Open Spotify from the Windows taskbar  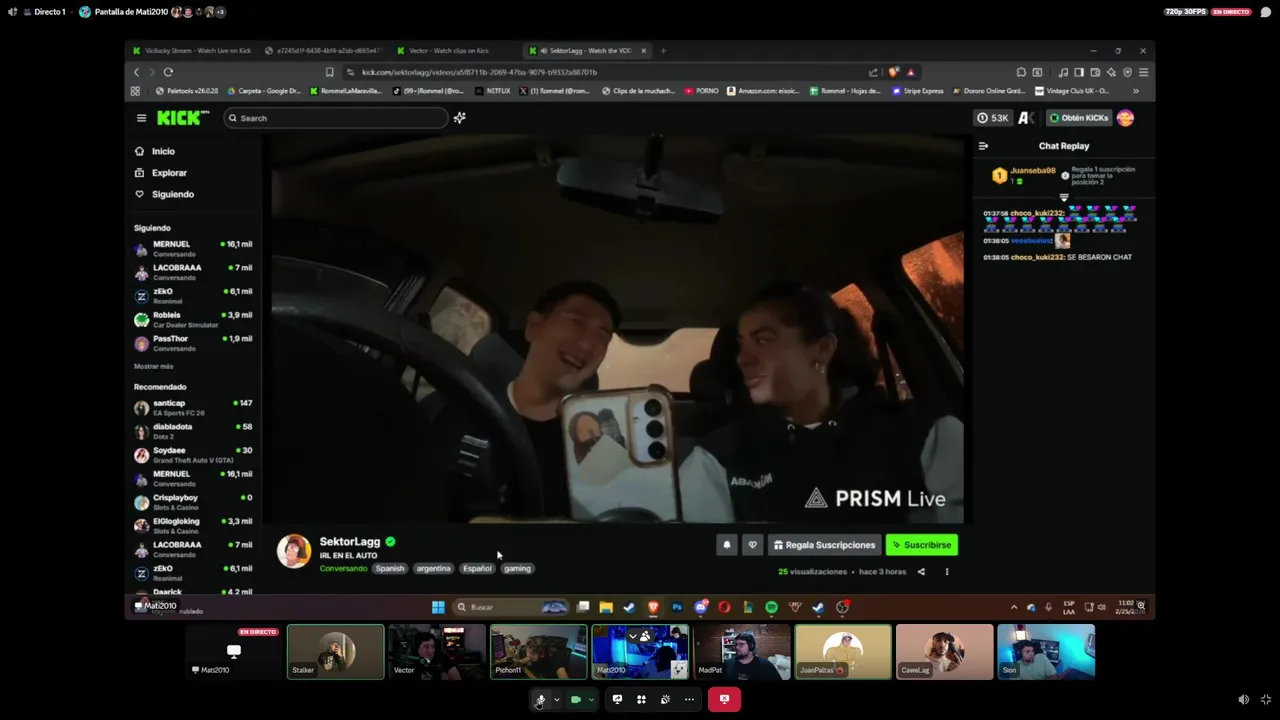[x=771, y=607]
